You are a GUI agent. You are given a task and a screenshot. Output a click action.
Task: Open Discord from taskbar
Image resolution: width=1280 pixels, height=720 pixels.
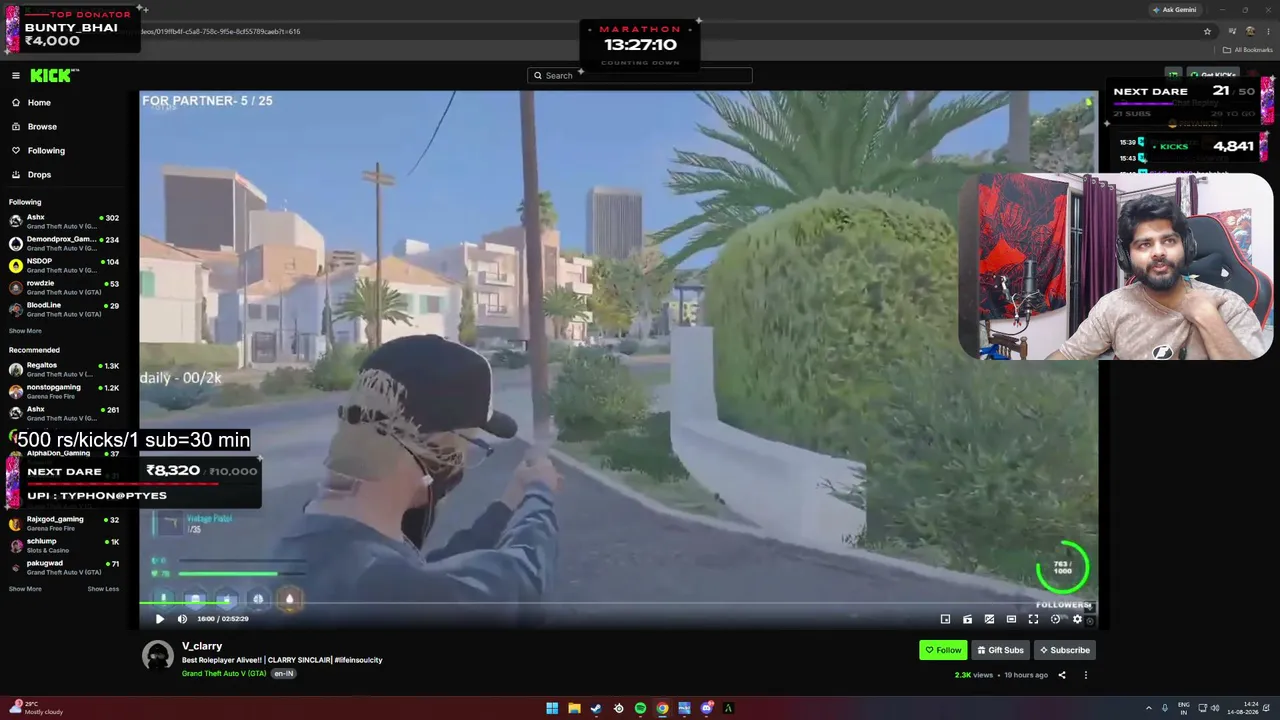pyautogui.click(x=706, y=709)
